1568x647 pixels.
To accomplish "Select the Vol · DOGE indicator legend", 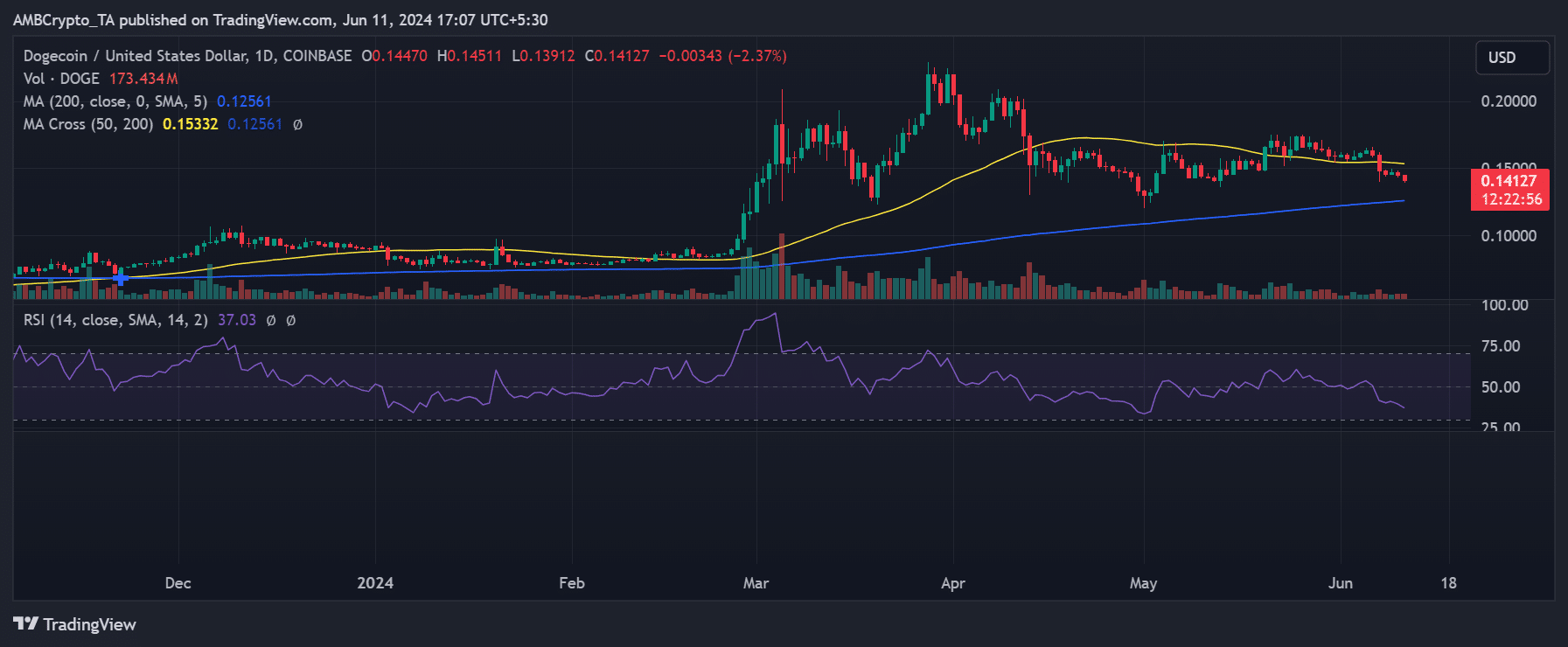I will coord(61,79).
